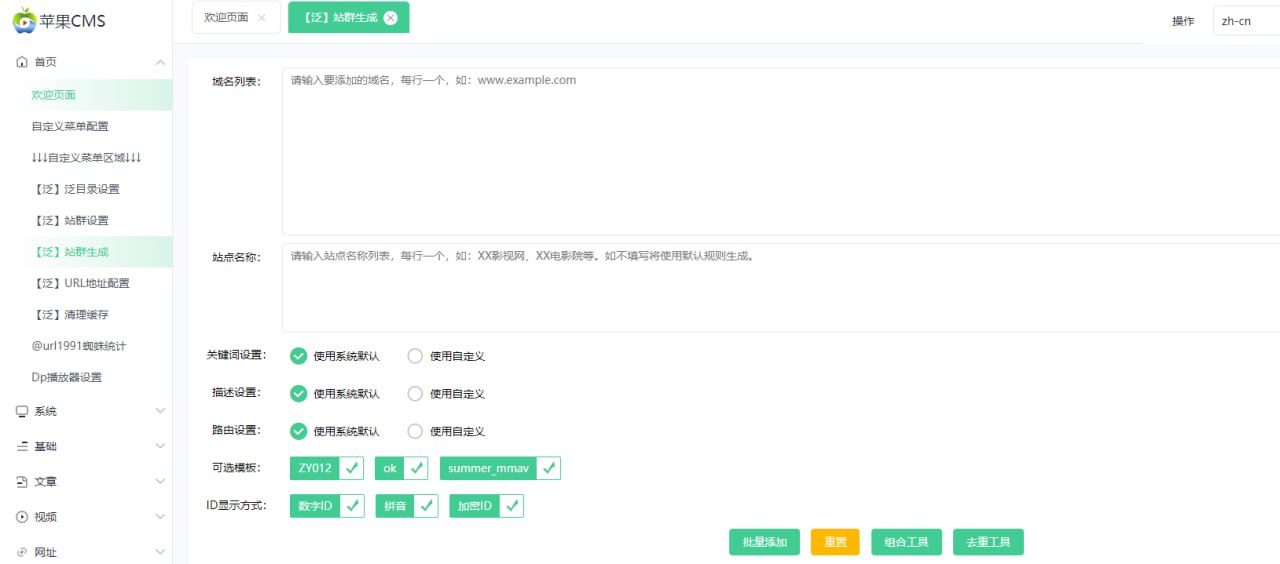
Task: Expand the 系统 sidebar menu
Action: (x=160, y=411)
